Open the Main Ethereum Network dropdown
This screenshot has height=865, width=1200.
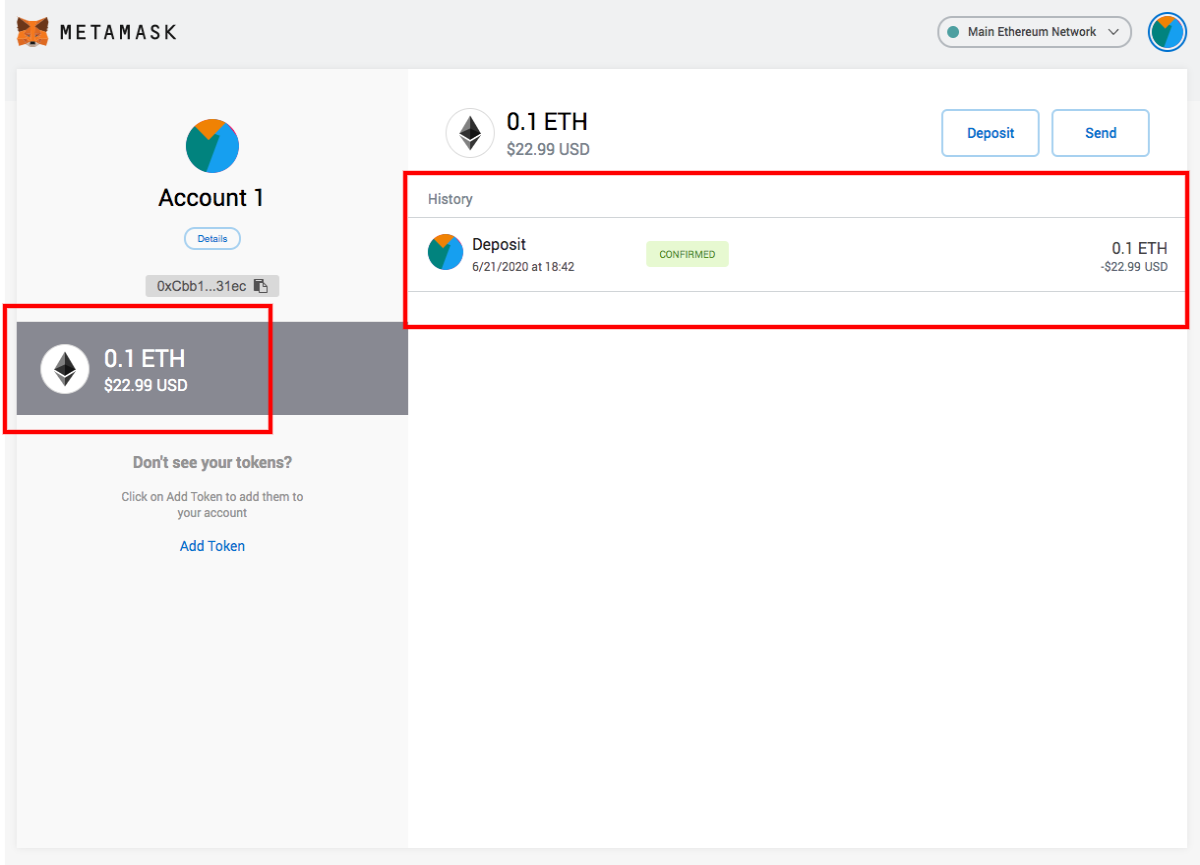tap(1034, 32)
